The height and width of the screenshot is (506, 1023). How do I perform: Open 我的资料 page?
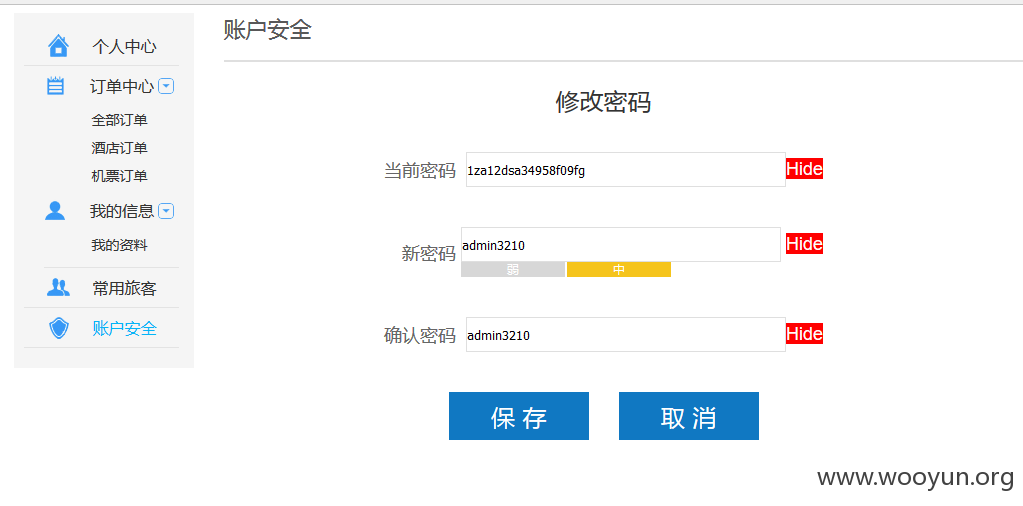(x=119, y=245)
